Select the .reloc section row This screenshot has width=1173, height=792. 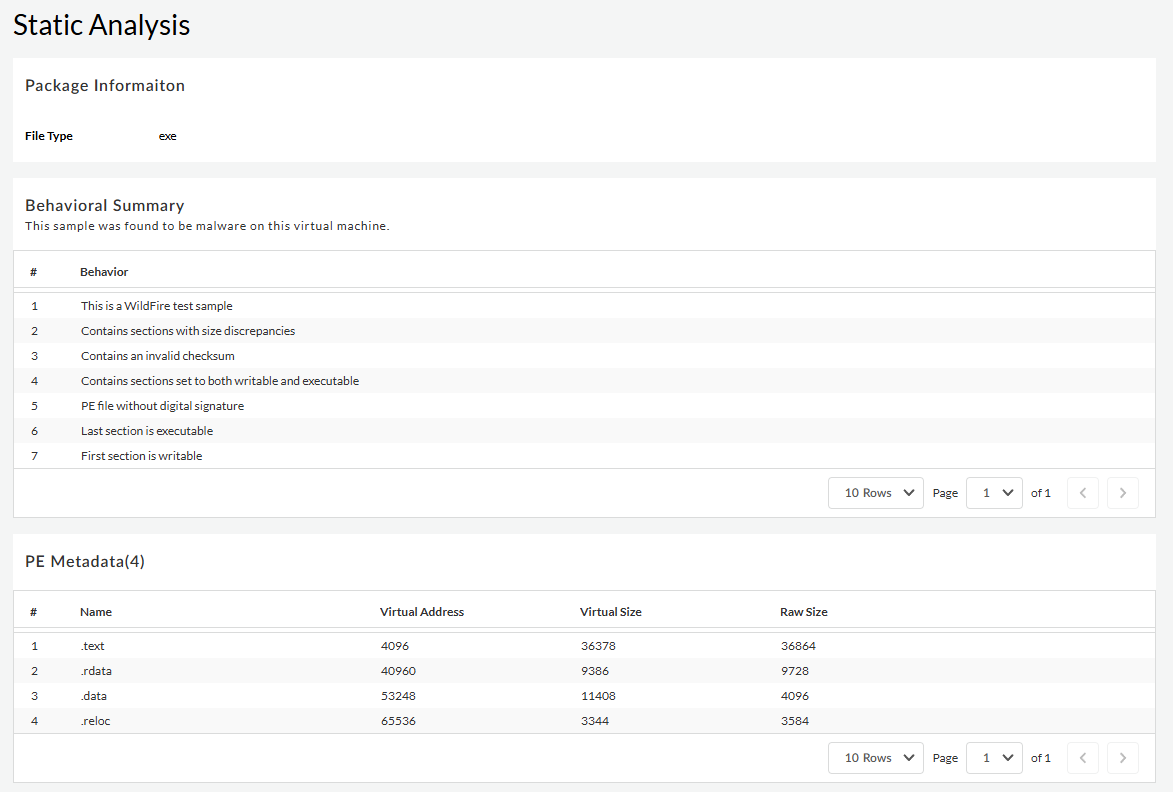click(96, 721)
